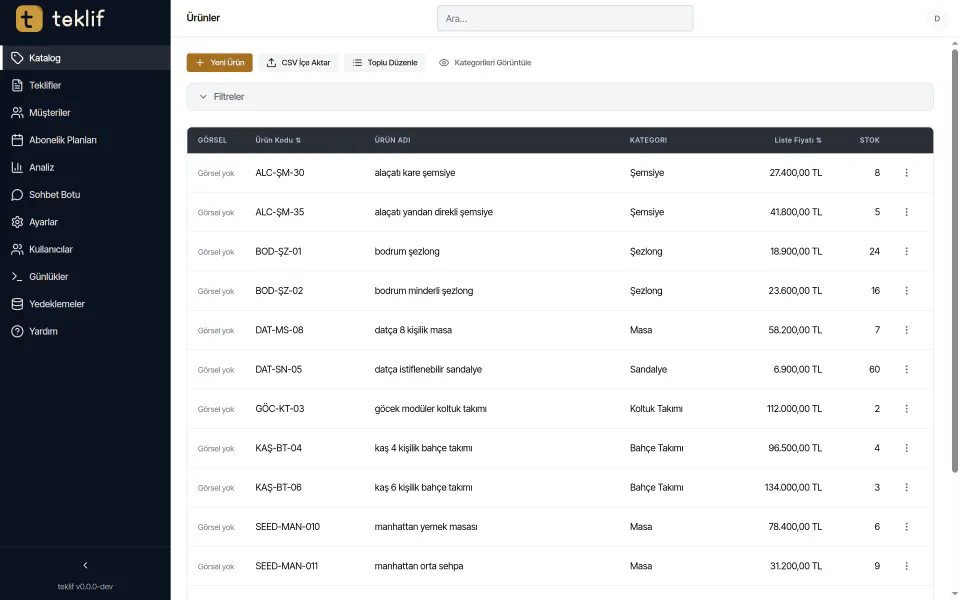
Task: Click the page vertical scrollbar
Action: (954, 260)
